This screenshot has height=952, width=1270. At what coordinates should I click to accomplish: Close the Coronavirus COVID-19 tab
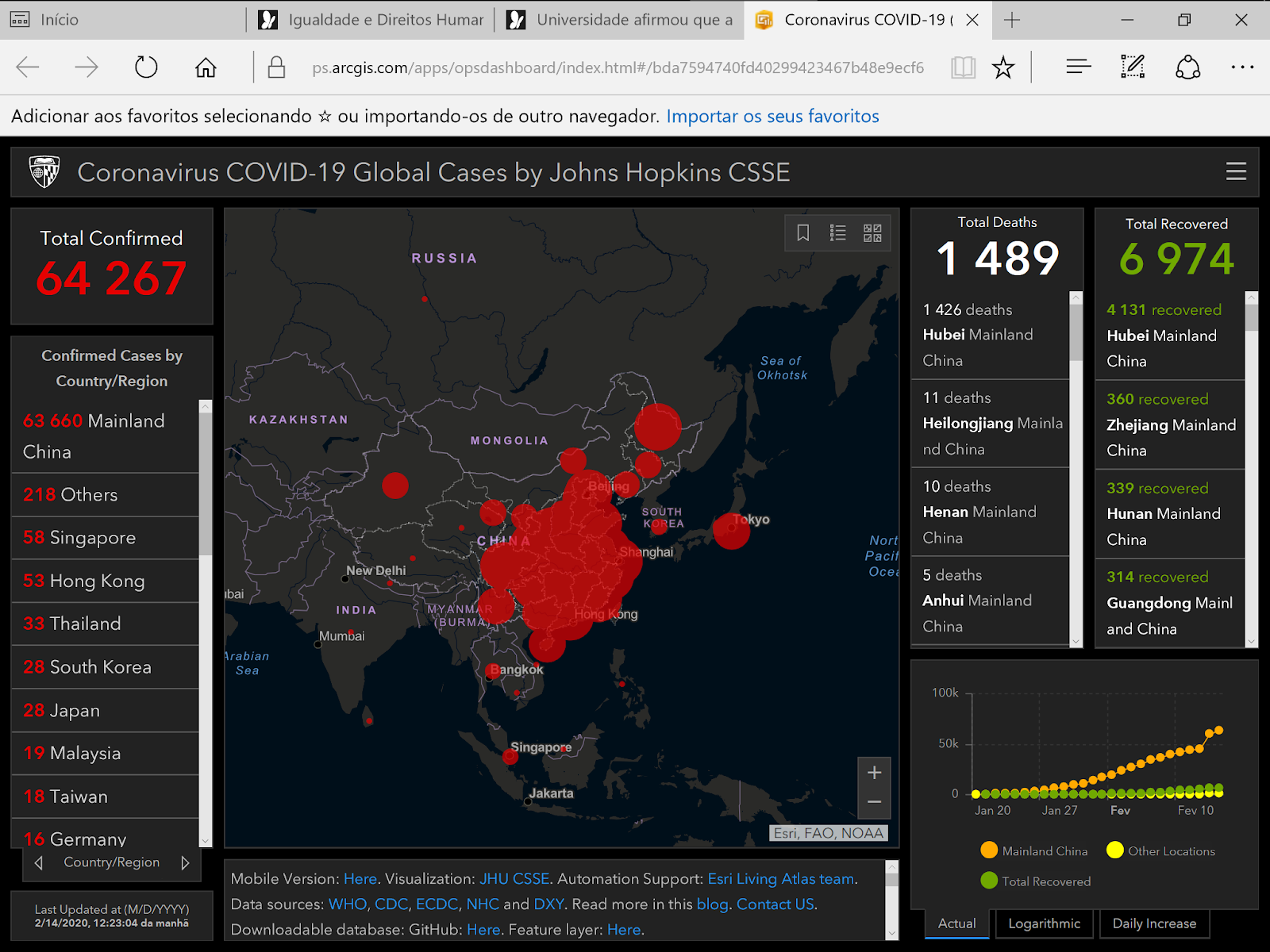972,20
